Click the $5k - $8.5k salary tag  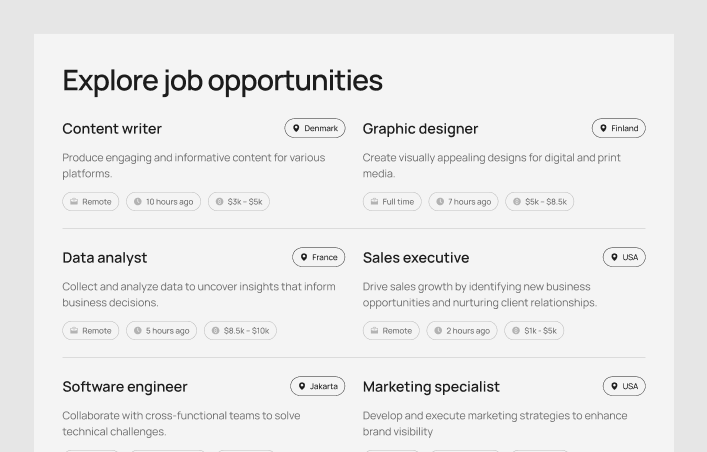539,201
